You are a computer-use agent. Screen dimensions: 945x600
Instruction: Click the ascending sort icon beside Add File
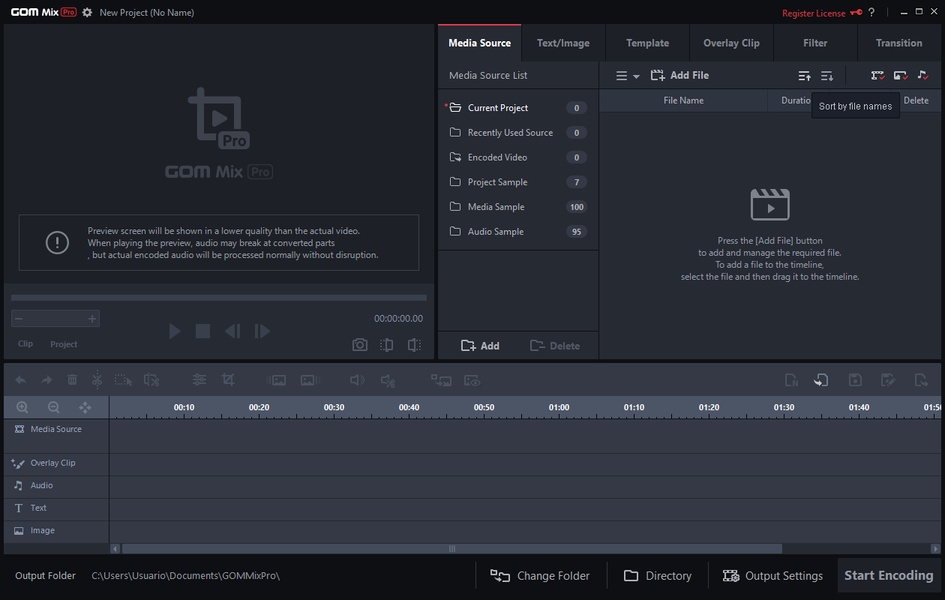[804, 76]
